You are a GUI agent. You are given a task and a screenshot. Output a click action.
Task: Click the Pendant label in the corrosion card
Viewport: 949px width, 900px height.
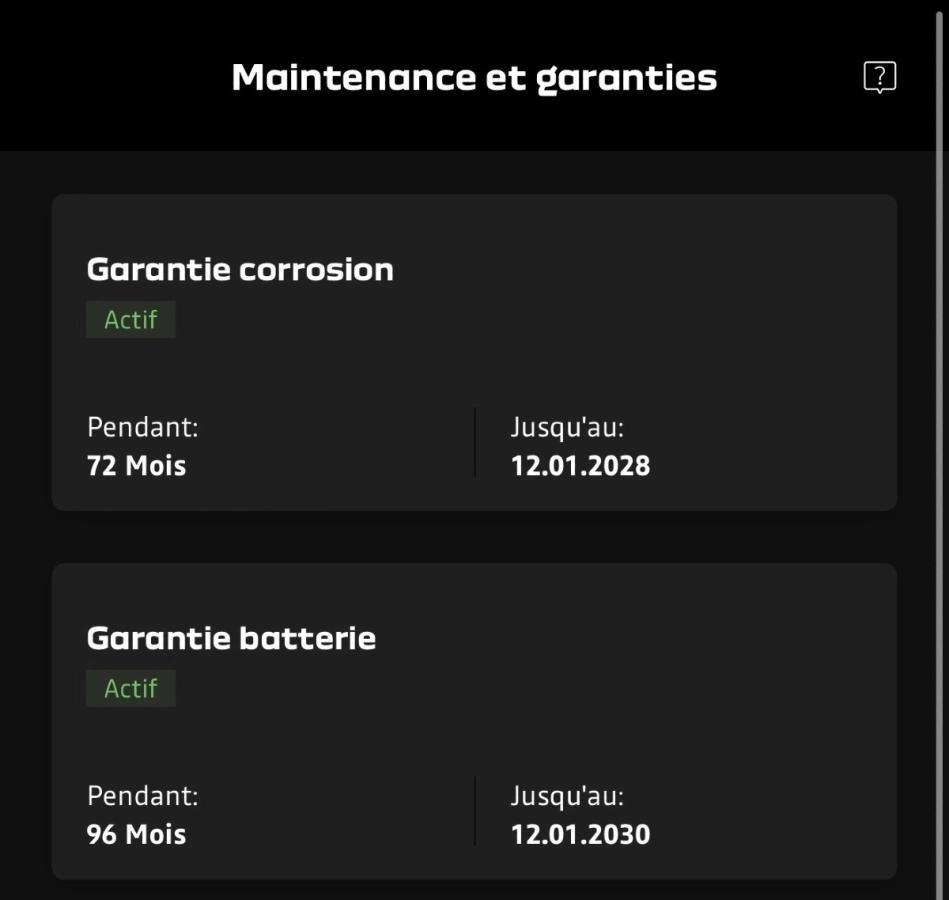tap(143, 427)
